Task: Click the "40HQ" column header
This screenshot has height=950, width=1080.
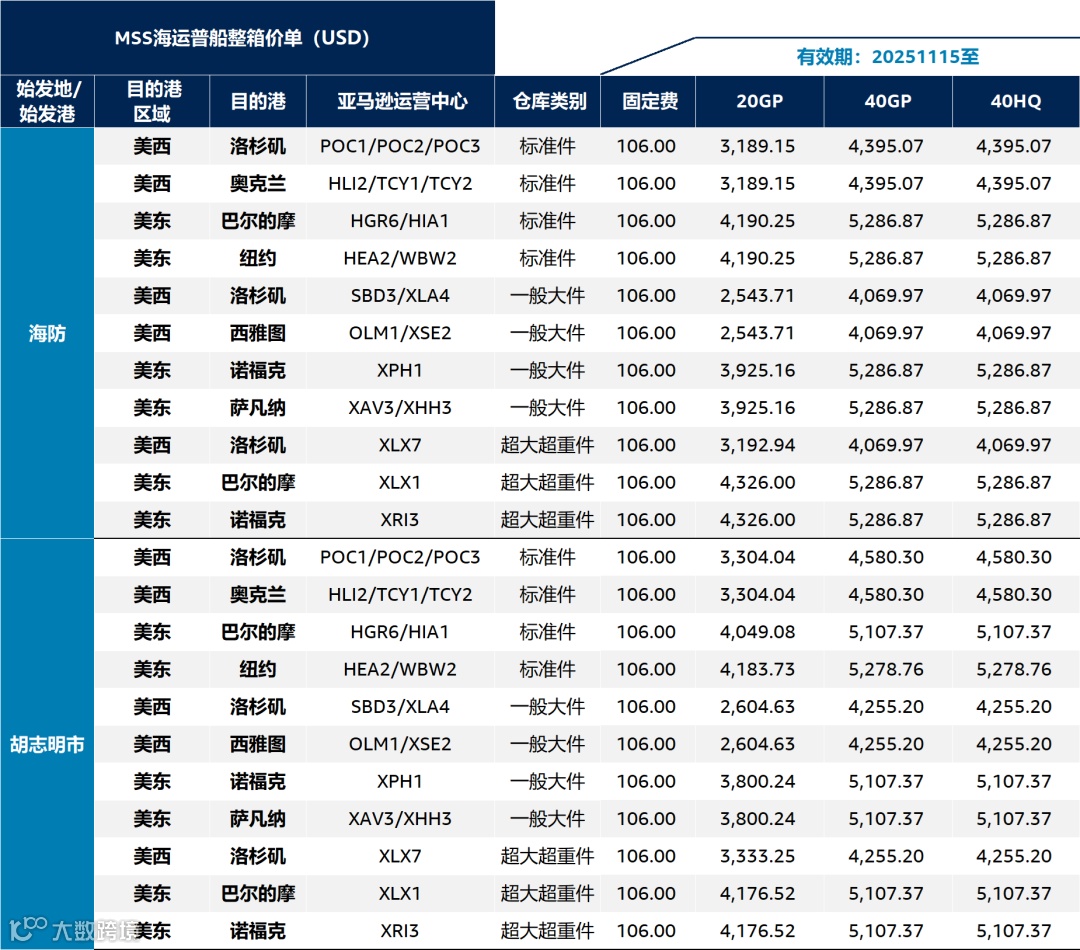Action: pos(1016,101)
